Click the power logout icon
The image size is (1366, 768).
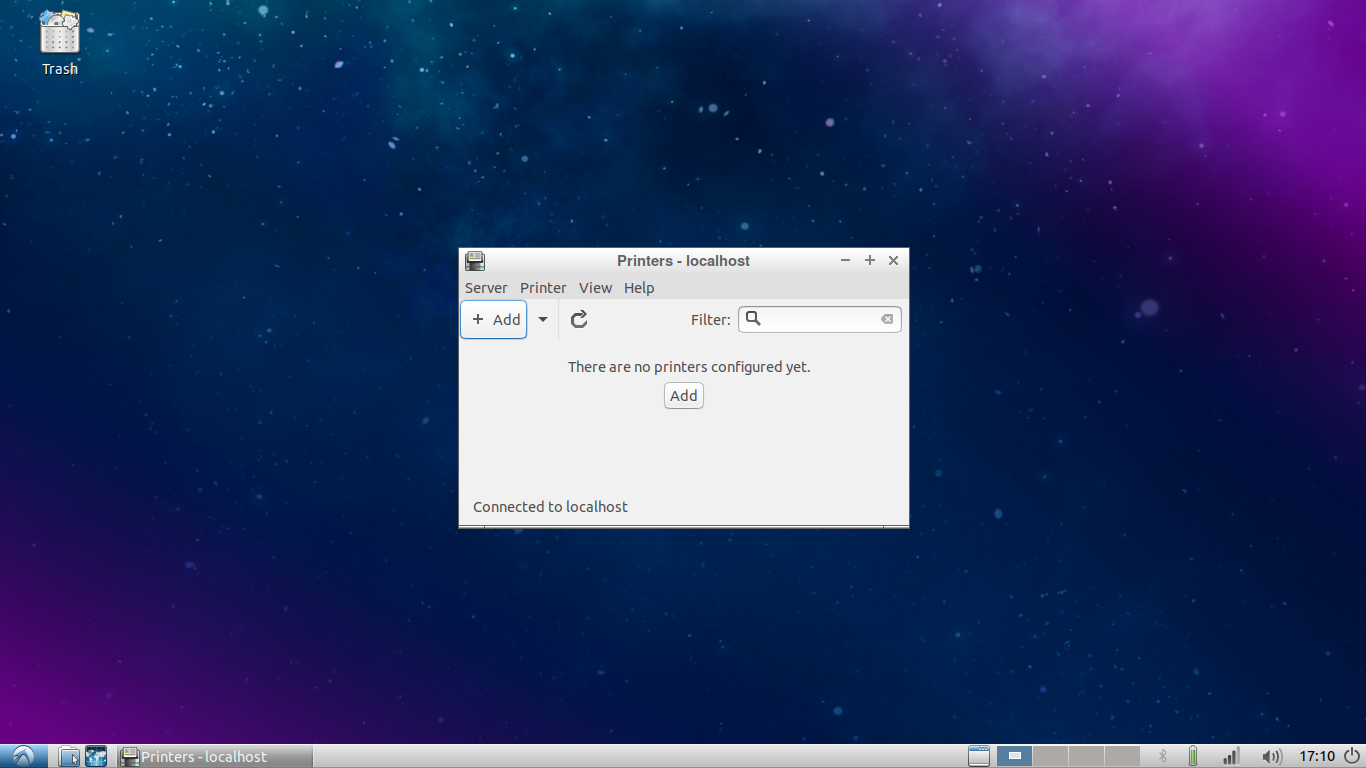point(1352,757)
